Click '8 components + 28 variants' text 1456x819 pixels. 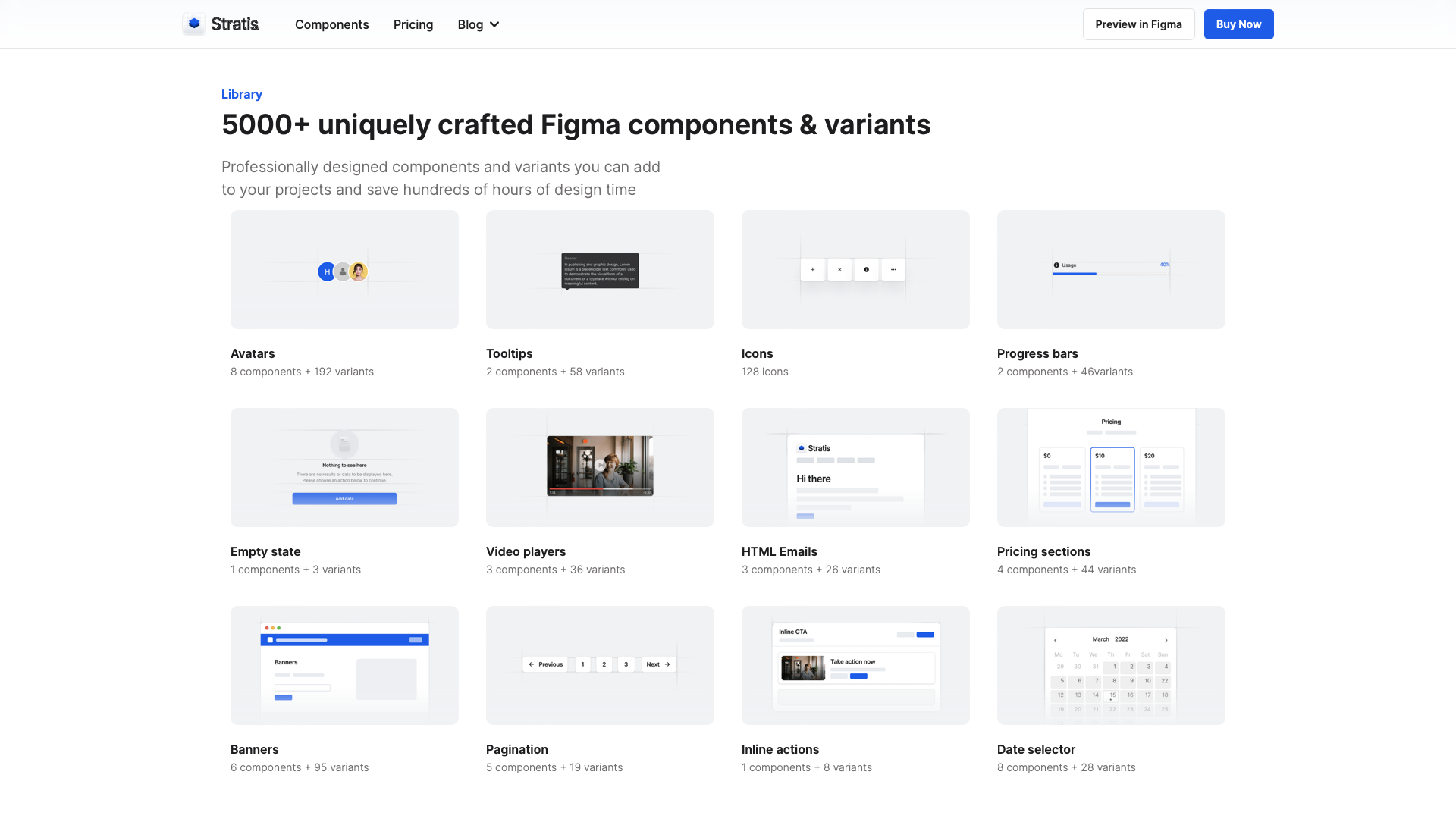pos(1066,767)
